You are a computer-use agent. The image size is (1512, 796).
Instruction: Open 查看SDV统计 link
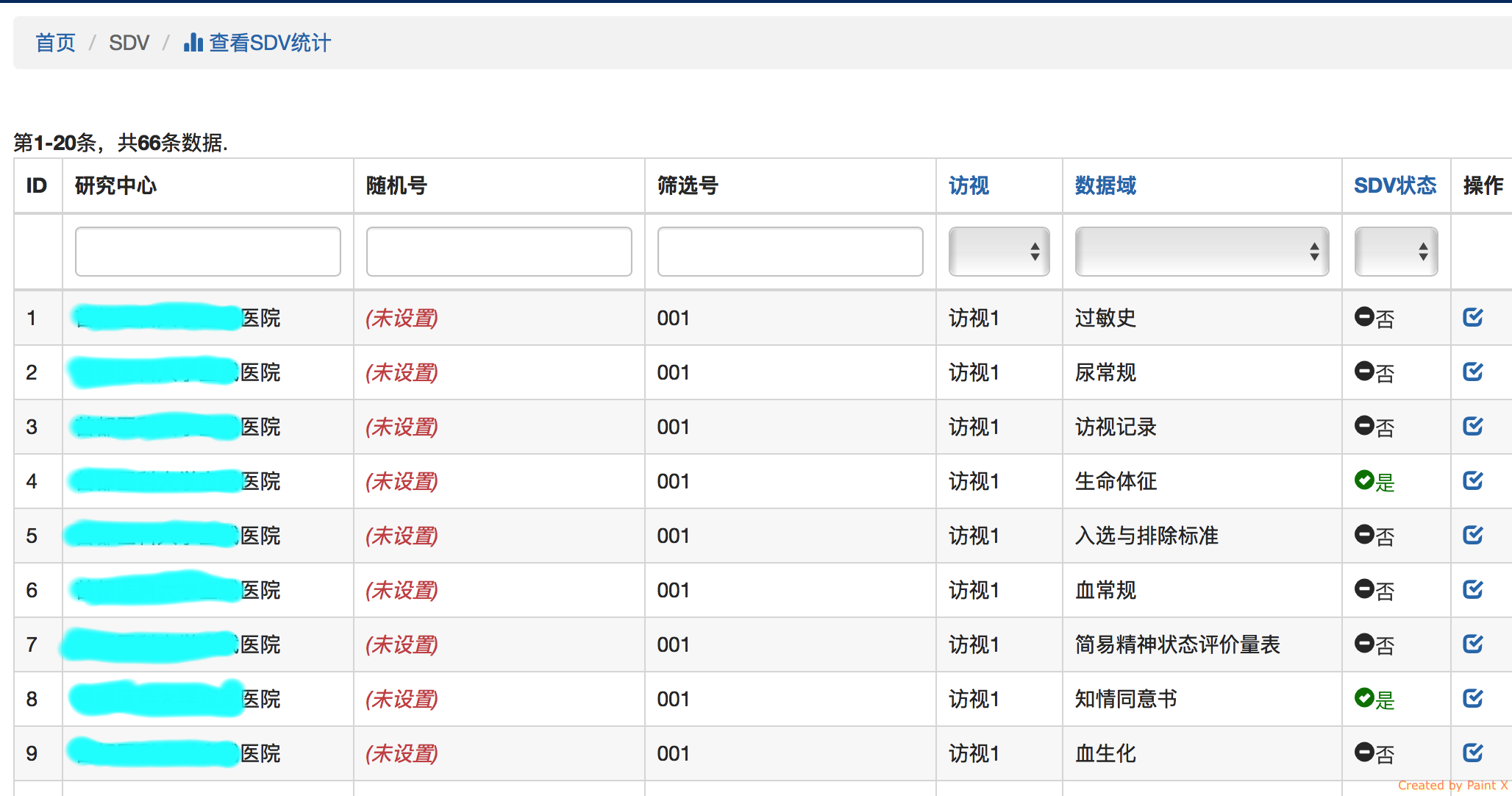click(x=270, y=43)
